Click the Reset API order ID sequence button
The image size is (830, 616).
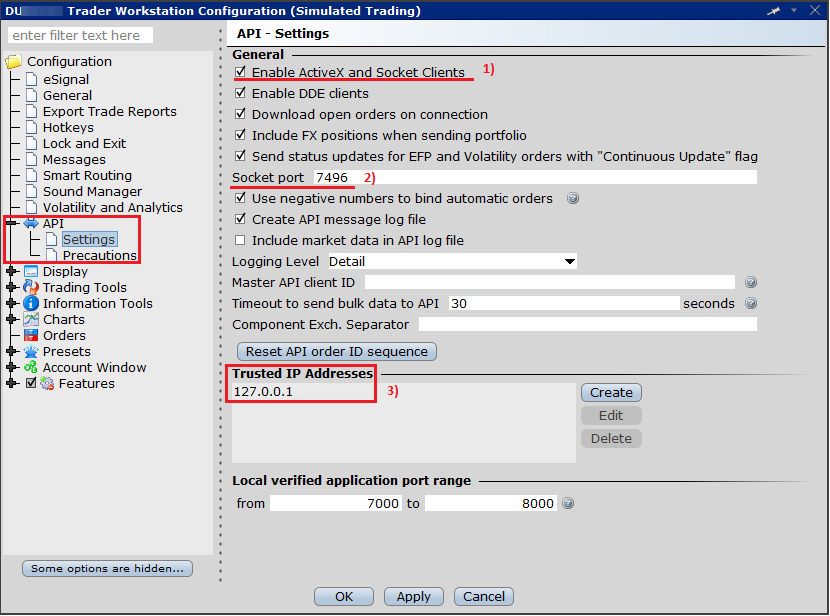[336, 351]
